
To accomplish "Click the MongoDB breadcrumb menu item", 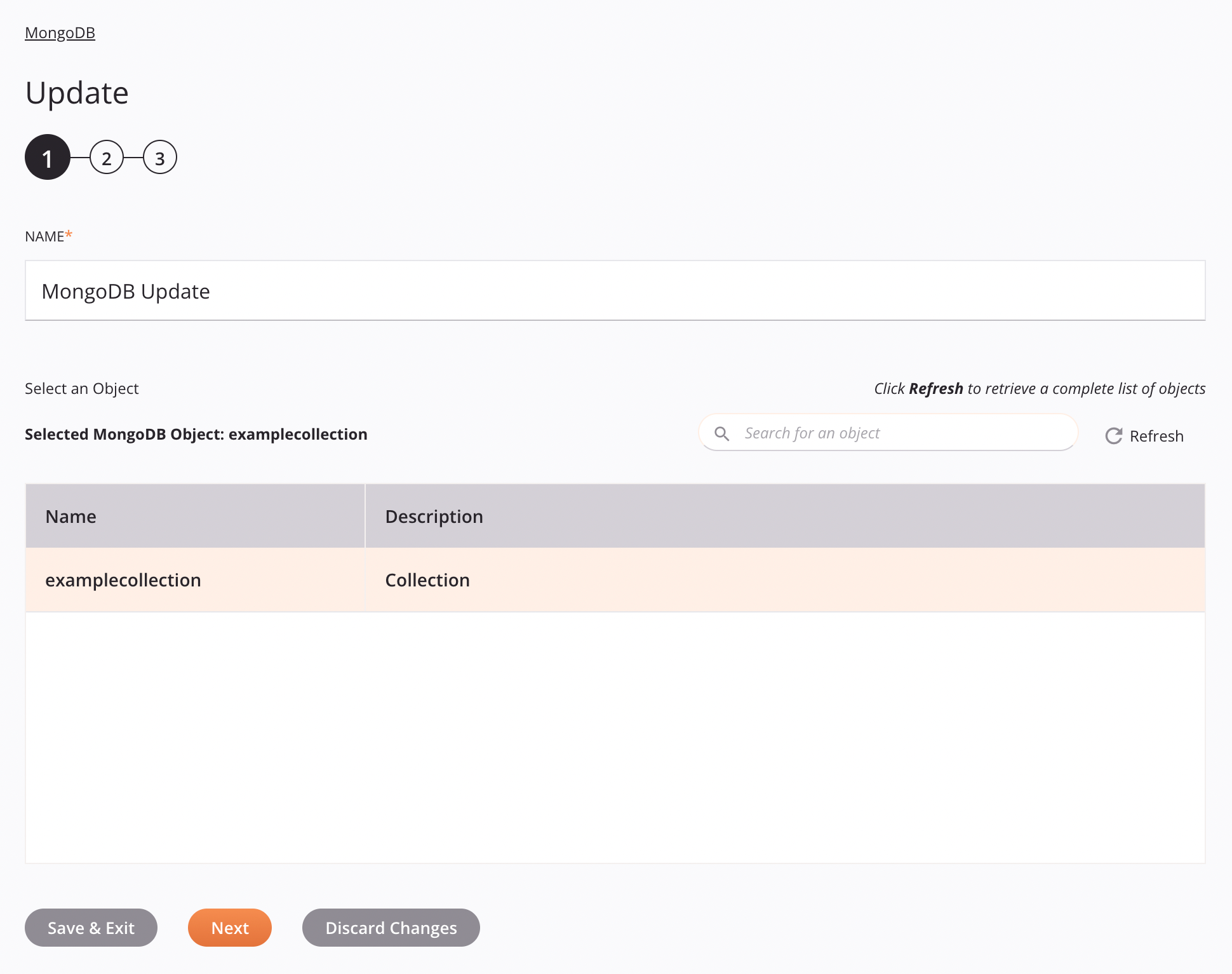I will [x=60, y=32].
